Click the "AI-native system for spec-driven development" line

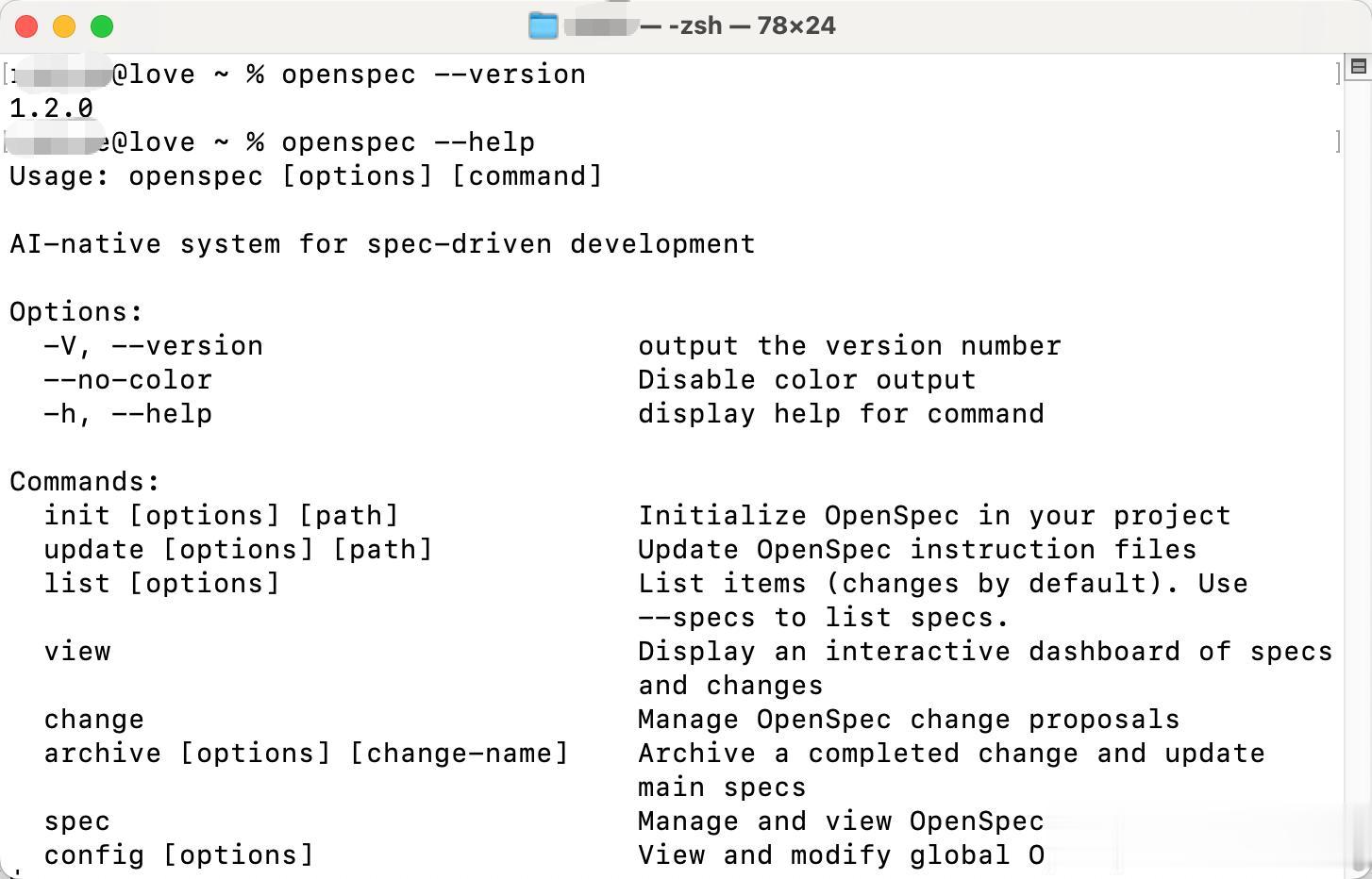pos(382,244)
